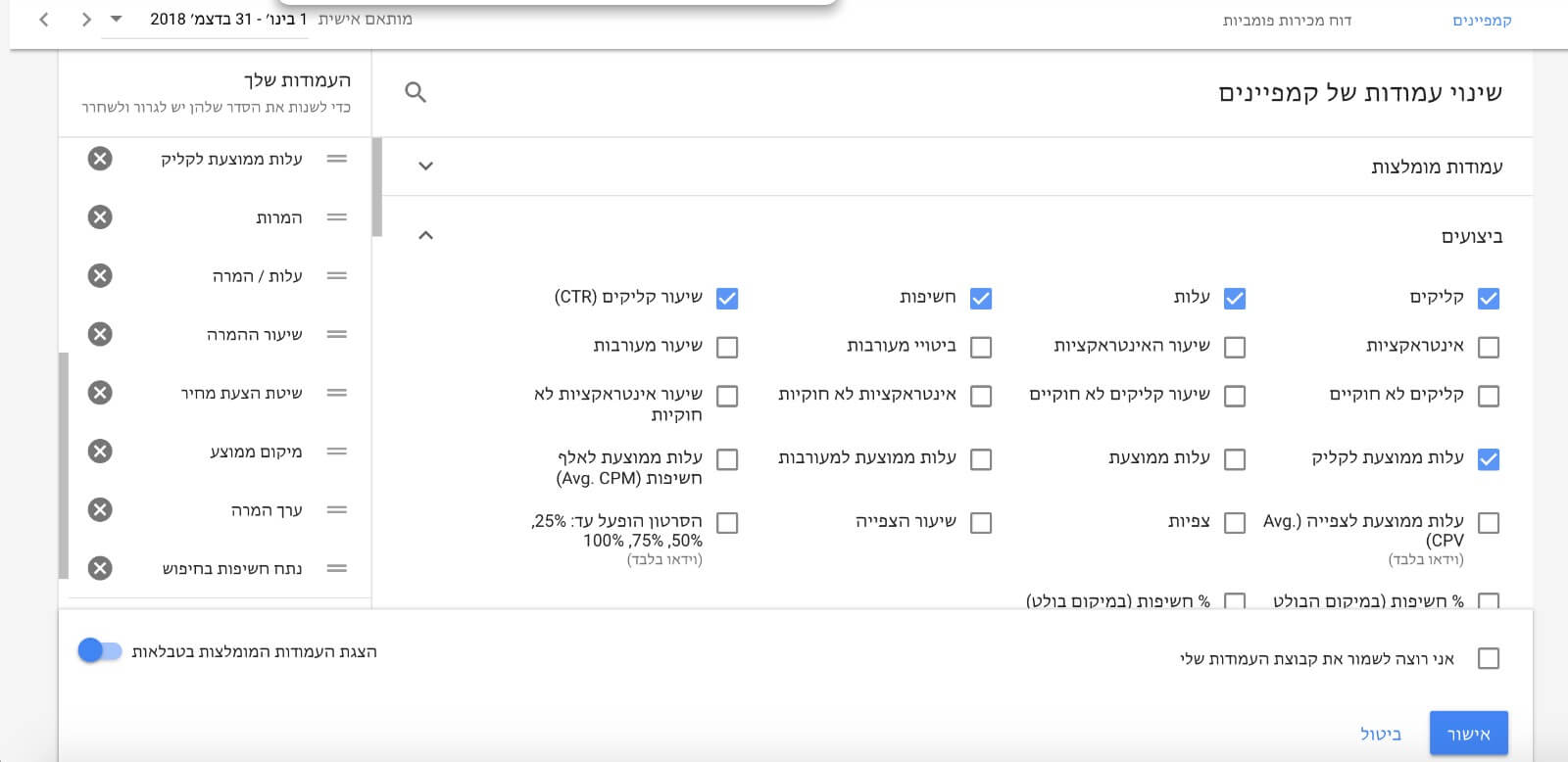Screen dimensions: 1568x762
Task: Check the צפיות column checkbox
Action: [1235, 523]
